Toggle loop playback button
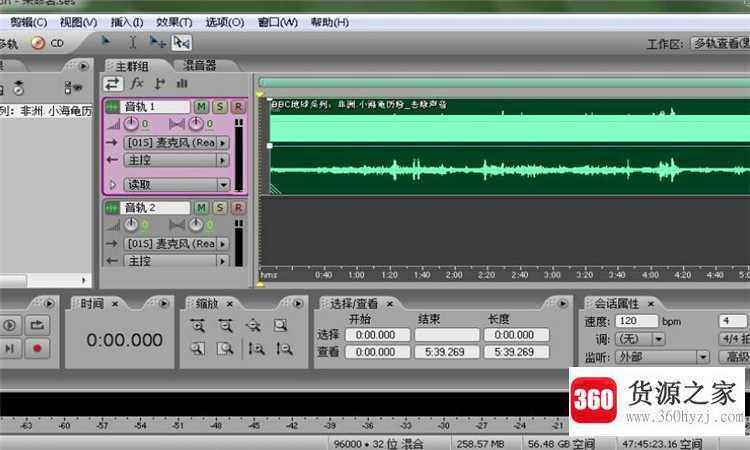 click(x=37, y=325)
